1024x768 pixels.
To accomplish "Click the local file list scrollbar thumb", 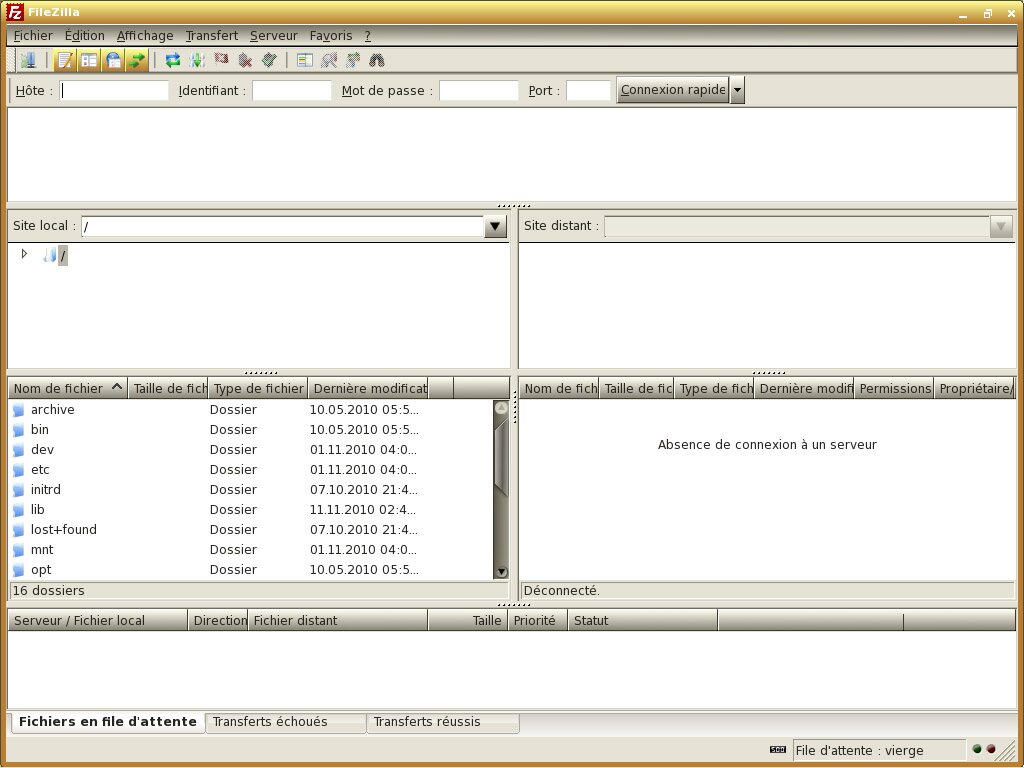I will (x=501, y=457).
